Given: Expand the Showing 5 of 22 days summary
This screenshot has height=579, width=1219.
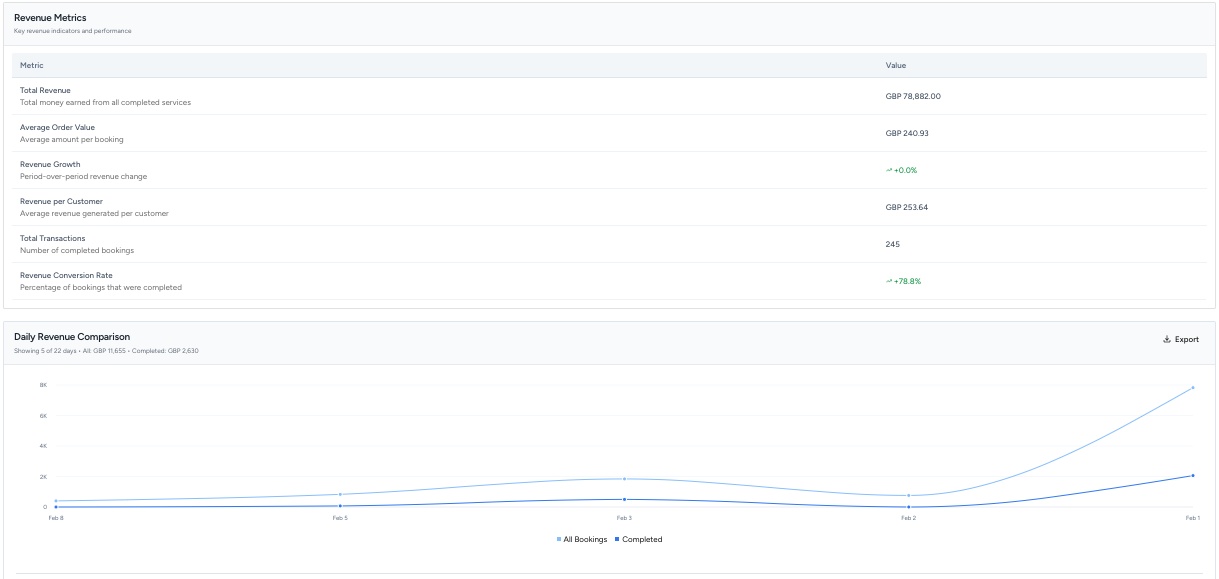Looking at the screenshot, I should click(x=46, y=351).
